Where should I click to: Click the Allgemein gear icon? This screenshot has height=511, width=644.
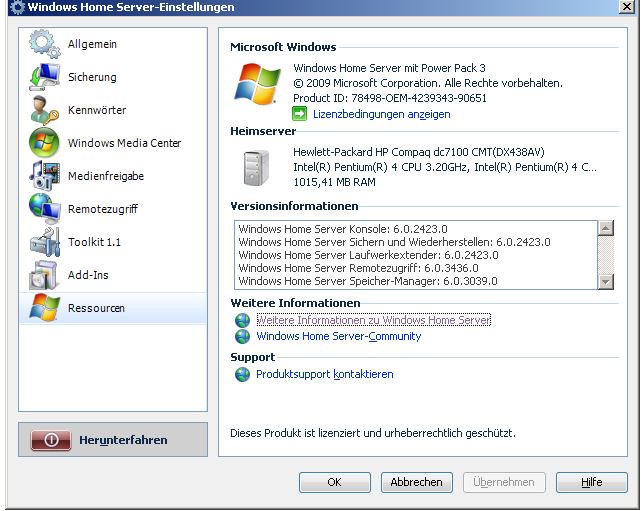pos(44,44)
